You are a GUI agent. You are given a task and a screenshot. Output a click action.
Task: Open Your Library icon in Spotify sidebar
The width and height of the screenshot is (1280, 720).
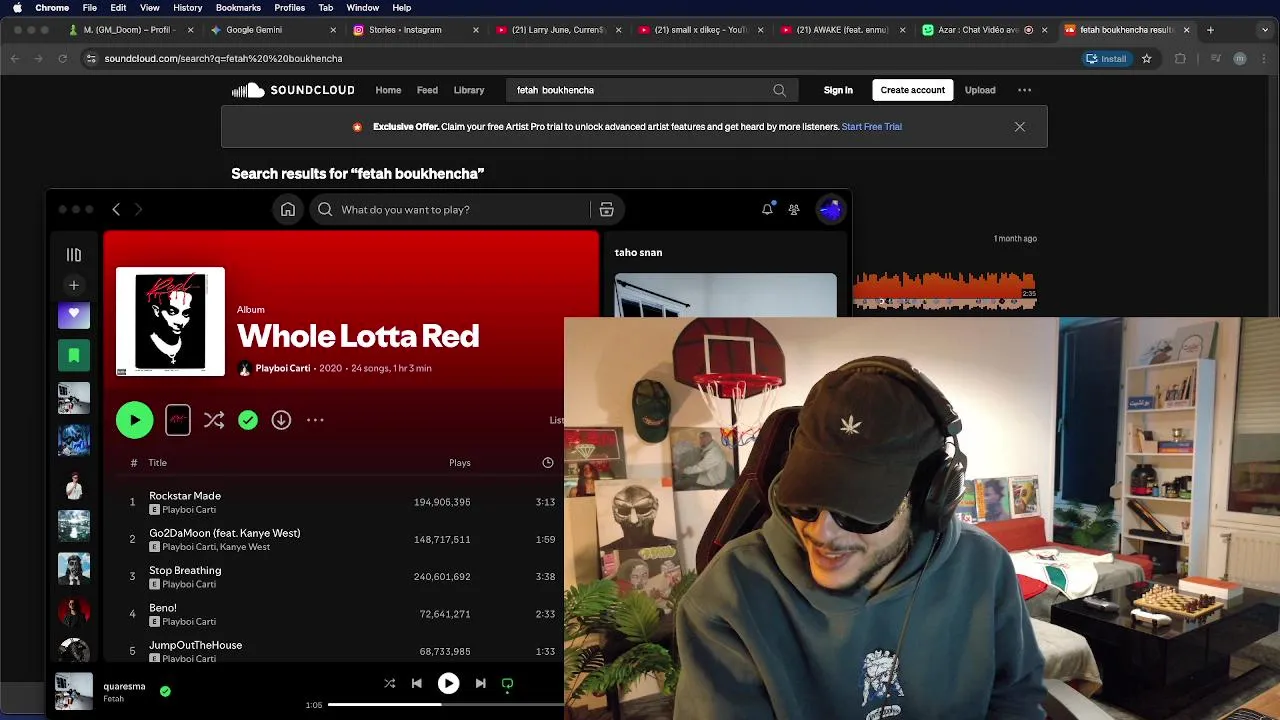(74, 255)
